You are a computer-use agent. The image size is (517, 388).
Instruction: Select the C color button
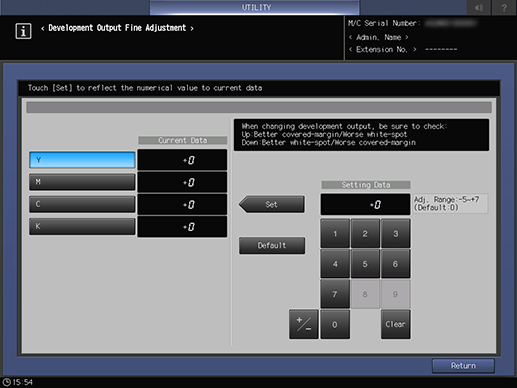click(82, 204)
